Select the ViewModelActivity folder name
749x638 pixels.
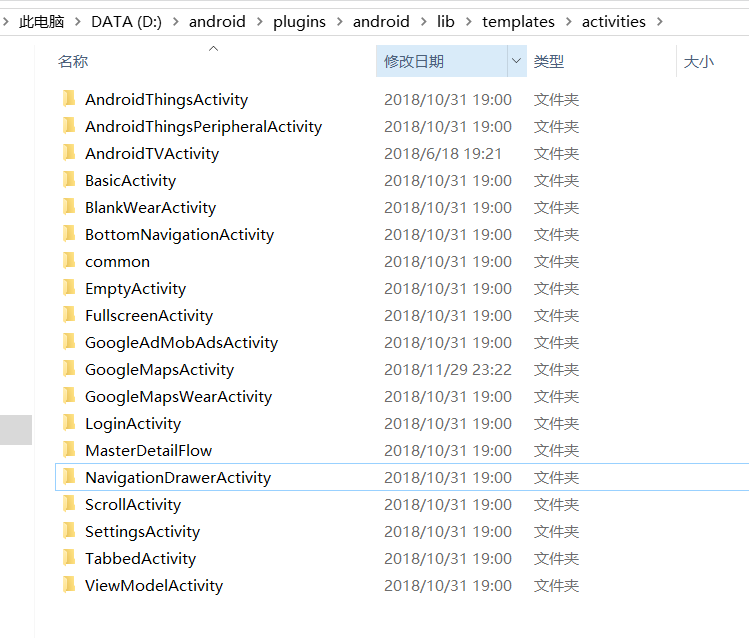[x=154, y=585]
